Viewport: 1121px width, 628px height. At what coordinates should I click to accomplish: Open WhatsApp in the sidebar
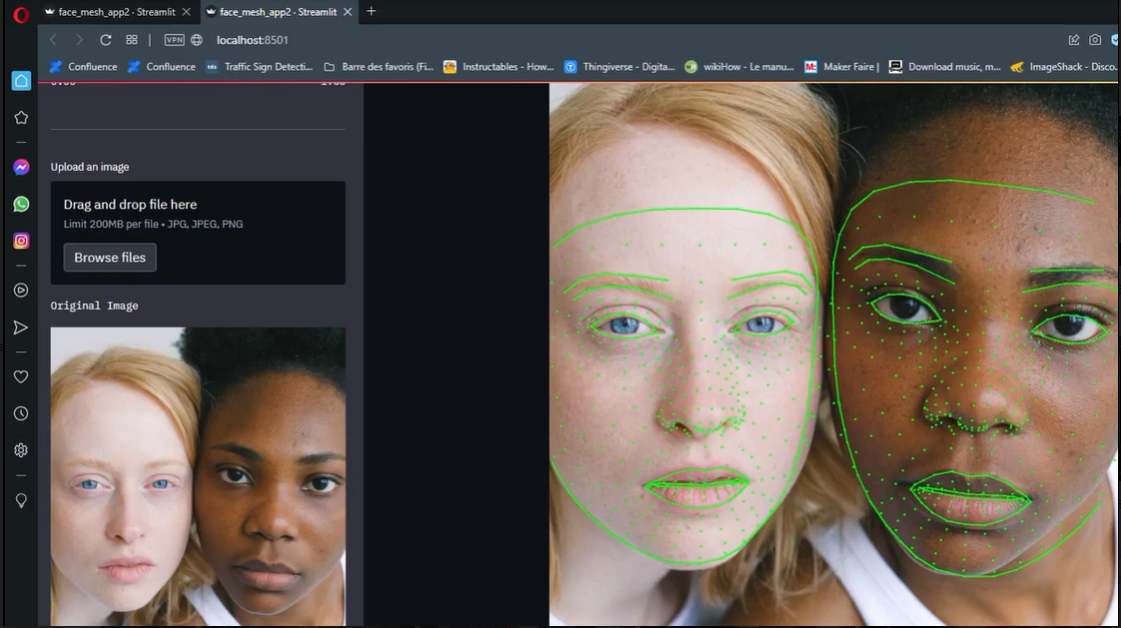click(21, 204)
